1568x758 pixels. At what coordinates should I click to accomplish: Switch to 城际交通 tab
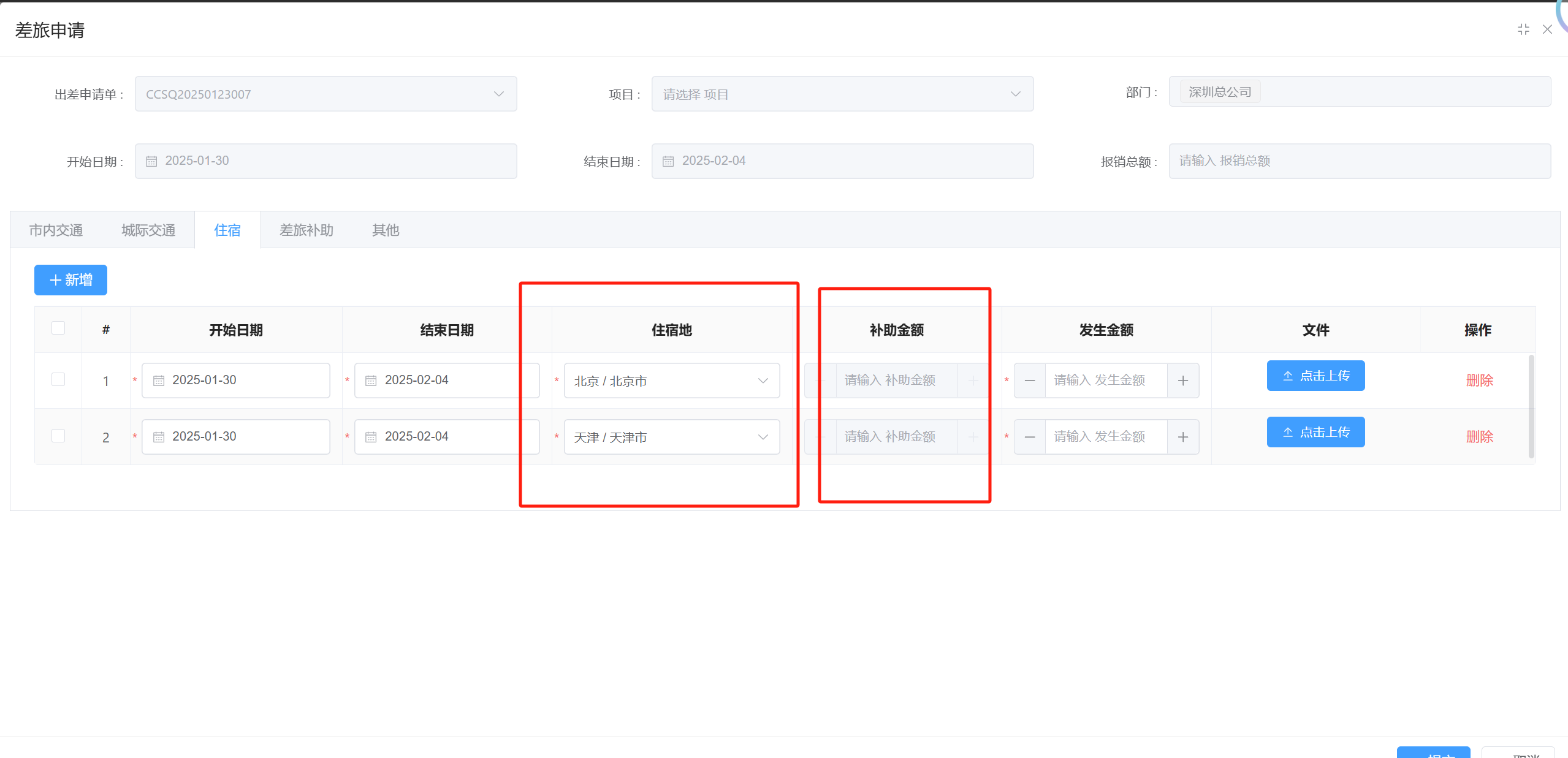click(148, 230)
